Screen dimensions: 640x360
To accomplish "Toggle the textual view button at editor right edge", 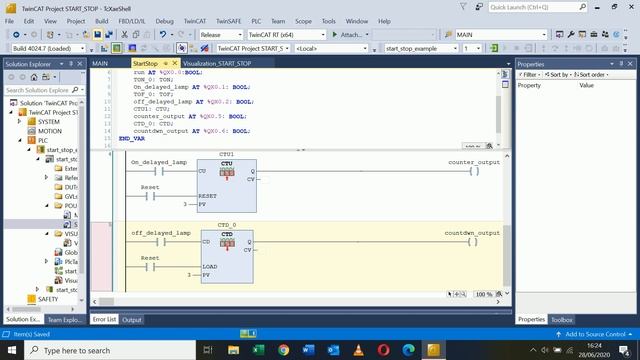I will [x=505, y=74].
